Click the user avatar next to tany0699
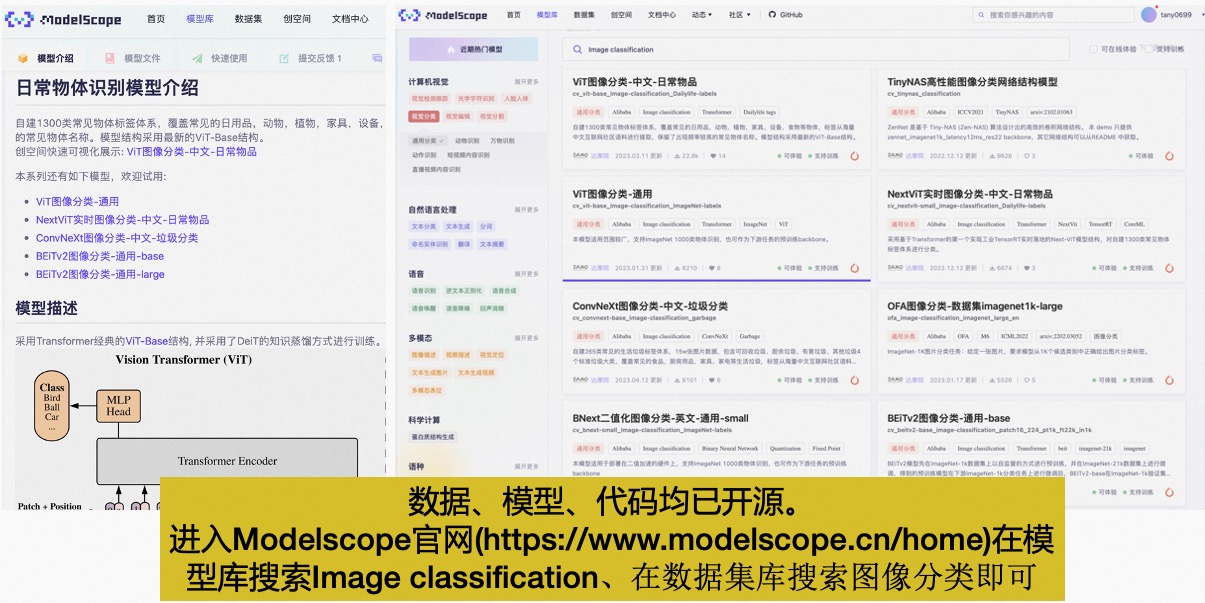Screen dimensions: 1205x603 [1149, 15]
